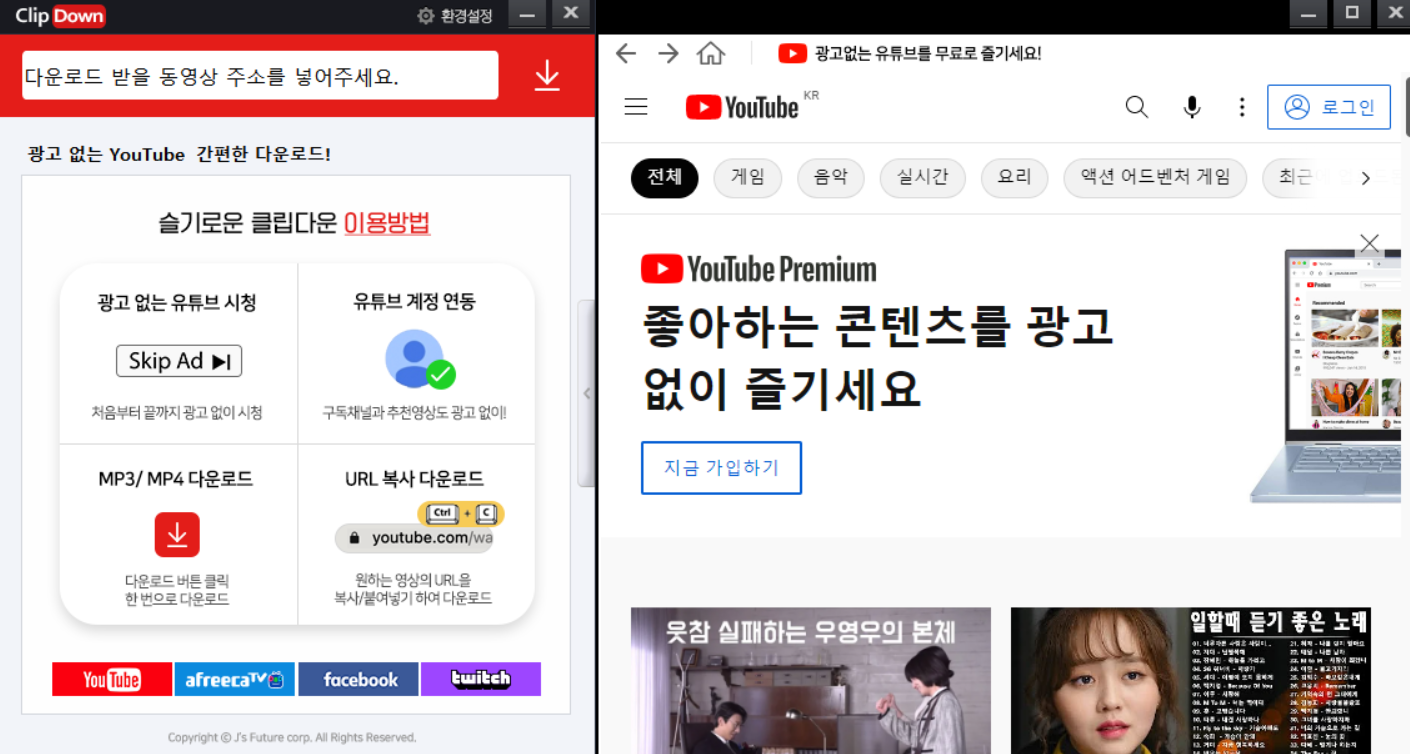Click the Skip Ad illustration
This screenshot has width=1410, height=754.
pos(179,361)
